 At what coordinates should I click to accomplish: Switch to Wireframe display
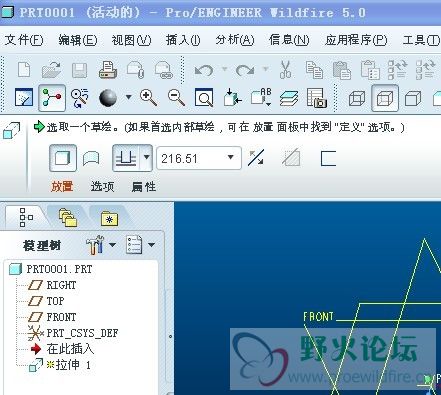tap(357, 98)
